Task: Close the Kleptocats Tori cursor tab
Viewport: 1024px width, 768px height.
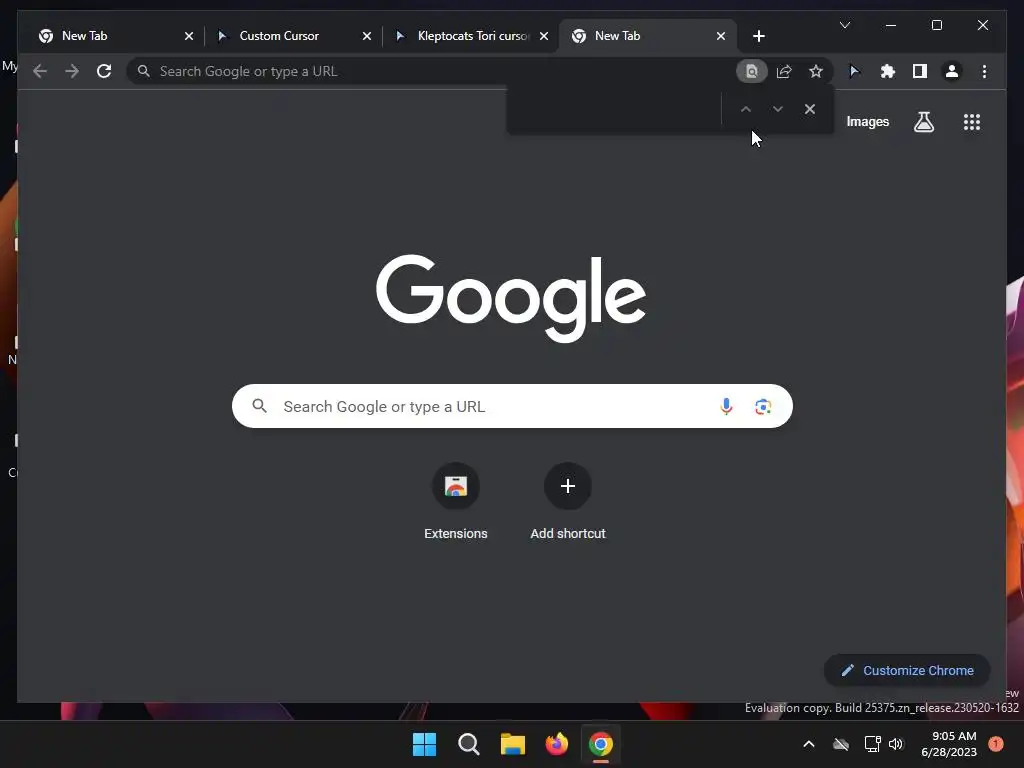Action: (544, 36)
